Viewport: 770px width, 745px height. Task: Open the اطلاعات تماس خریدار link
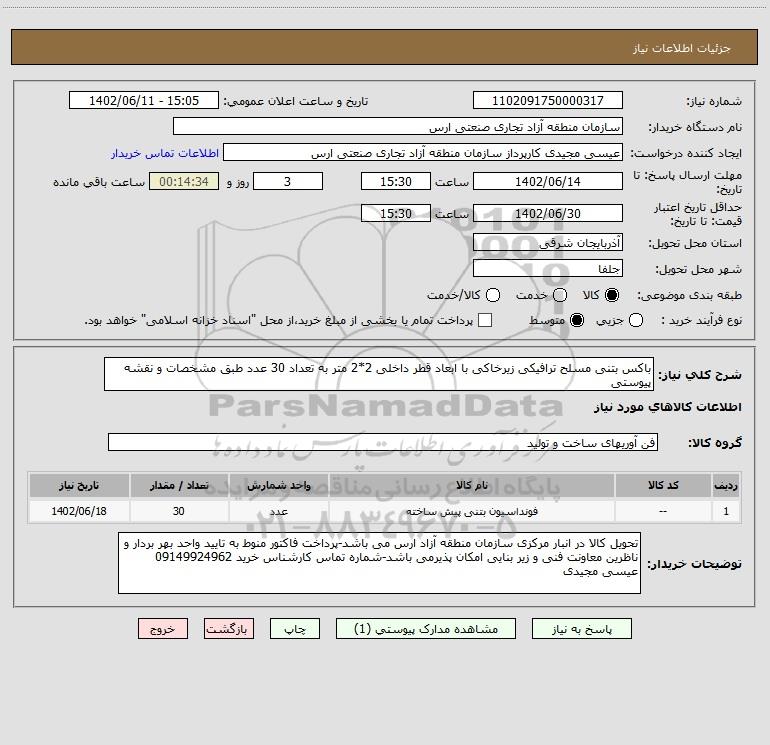tap(165, 153)
